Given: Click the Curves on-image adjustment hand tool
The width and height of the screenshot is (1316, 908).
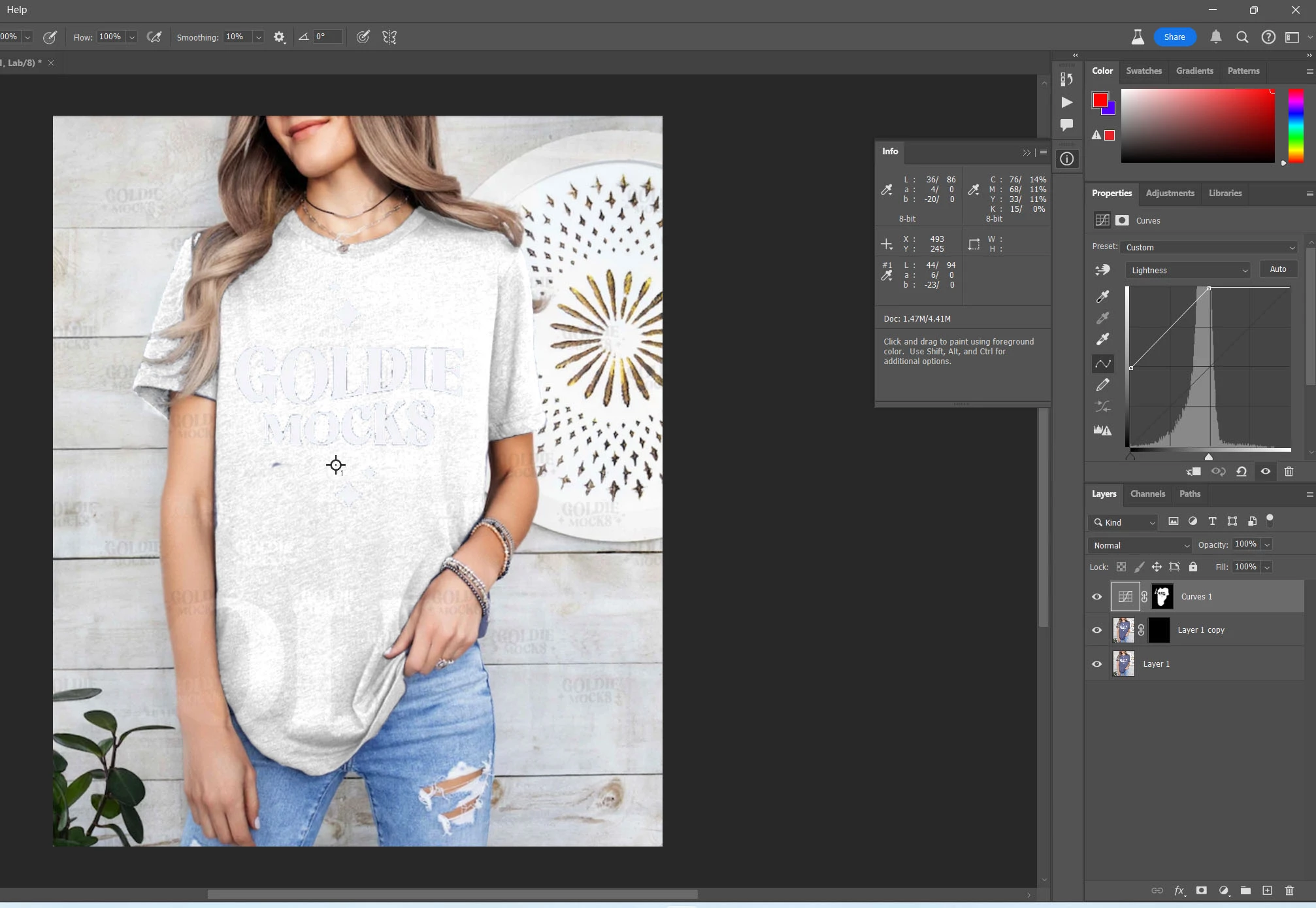Looking at the screenshot, I should tap(1102, 269).
